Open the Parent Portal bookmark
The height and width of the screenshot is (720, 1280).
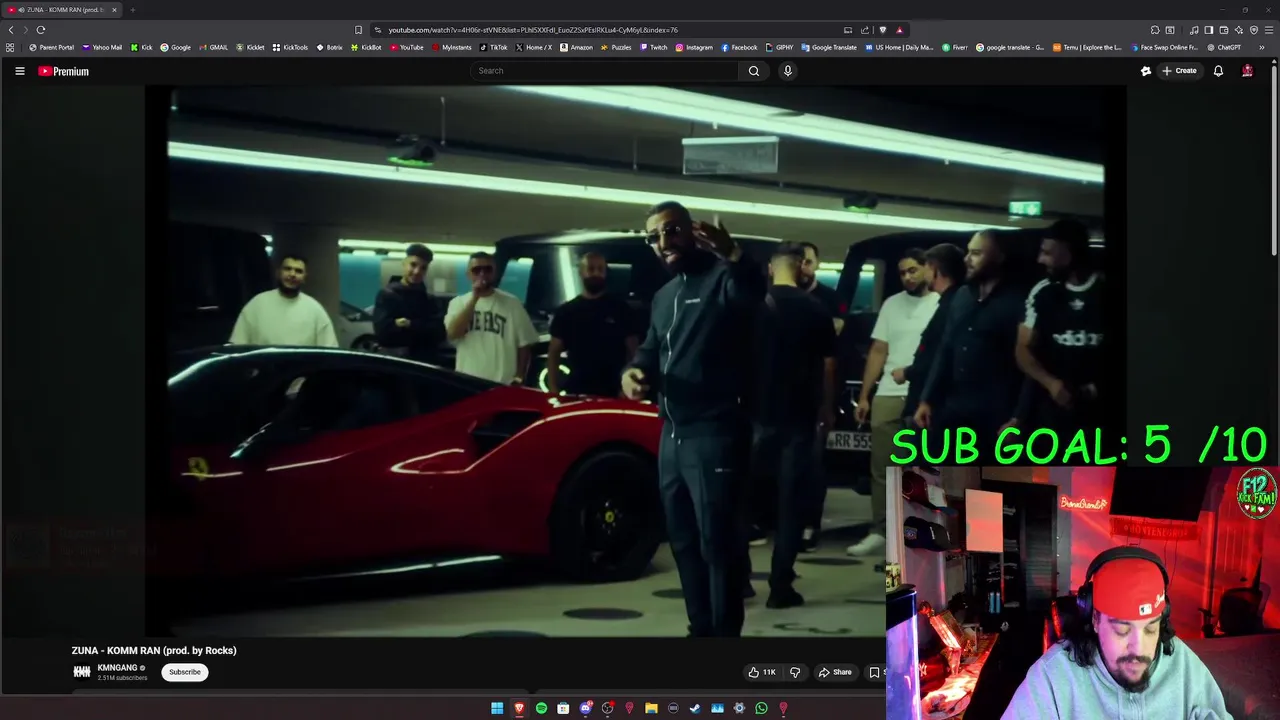point(51,47)
